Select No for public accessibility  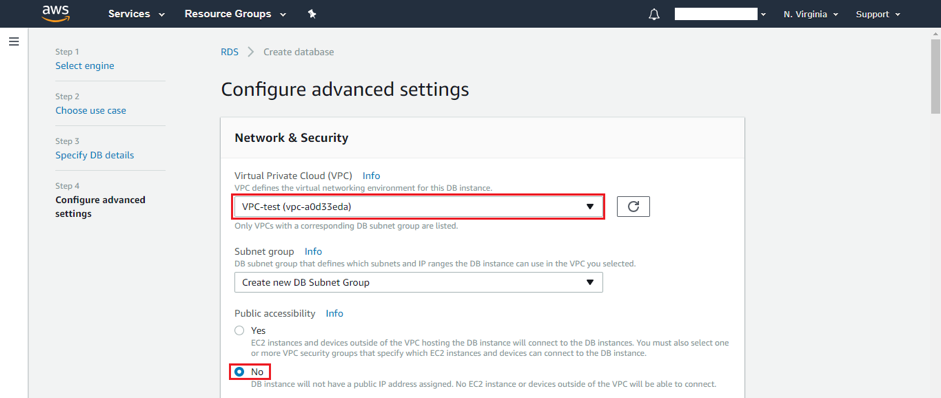click(239, 372)
